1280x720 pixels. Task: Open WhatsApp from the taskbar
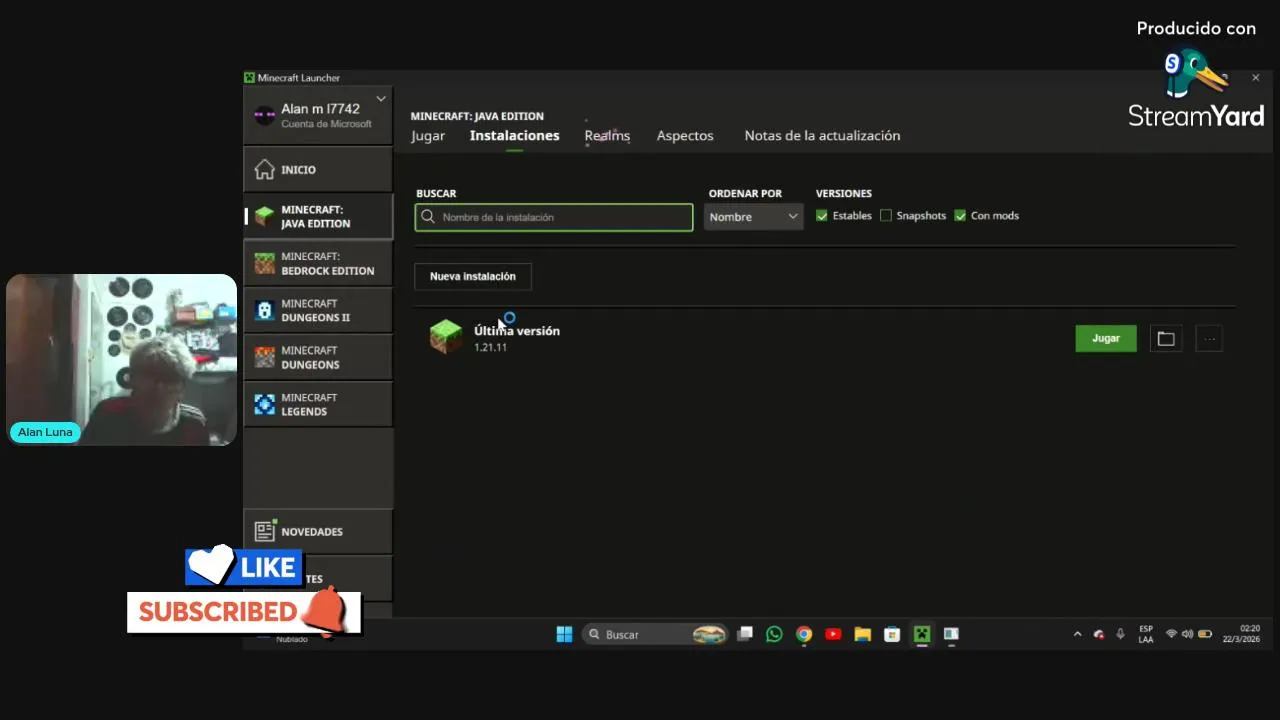click(x=774, y=634)
